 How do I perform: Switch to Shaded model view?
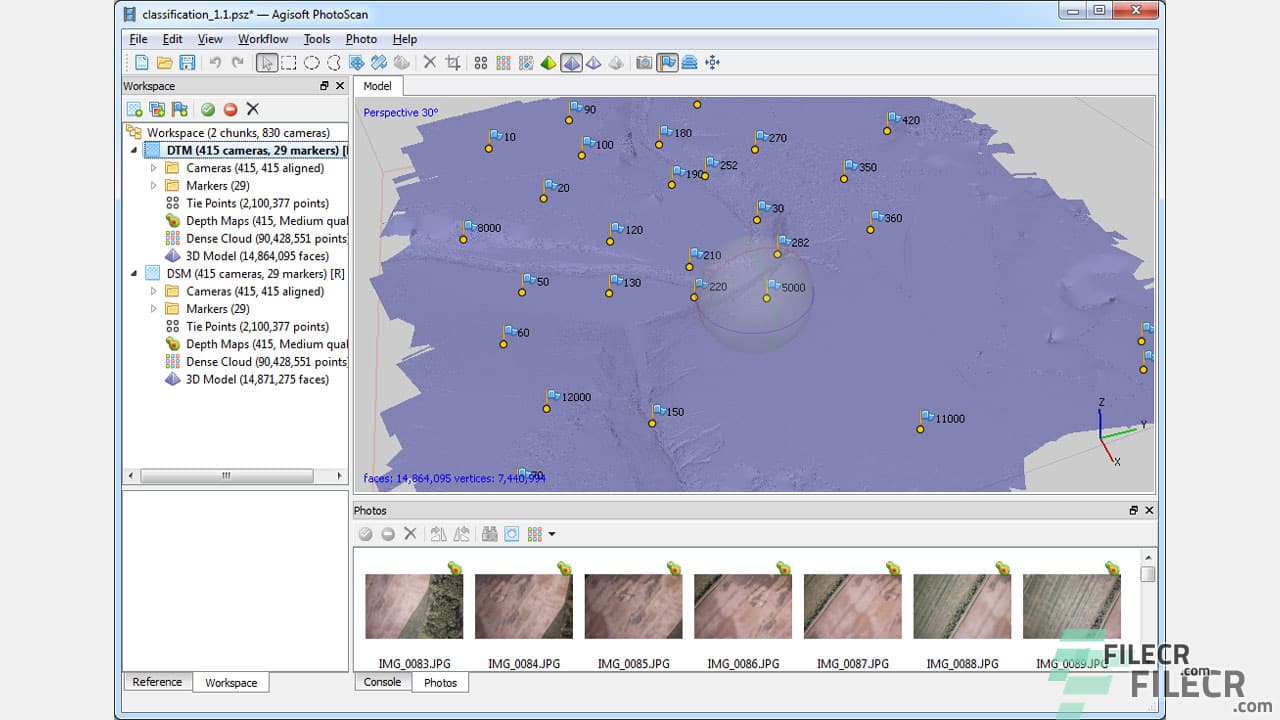(572, 62)
